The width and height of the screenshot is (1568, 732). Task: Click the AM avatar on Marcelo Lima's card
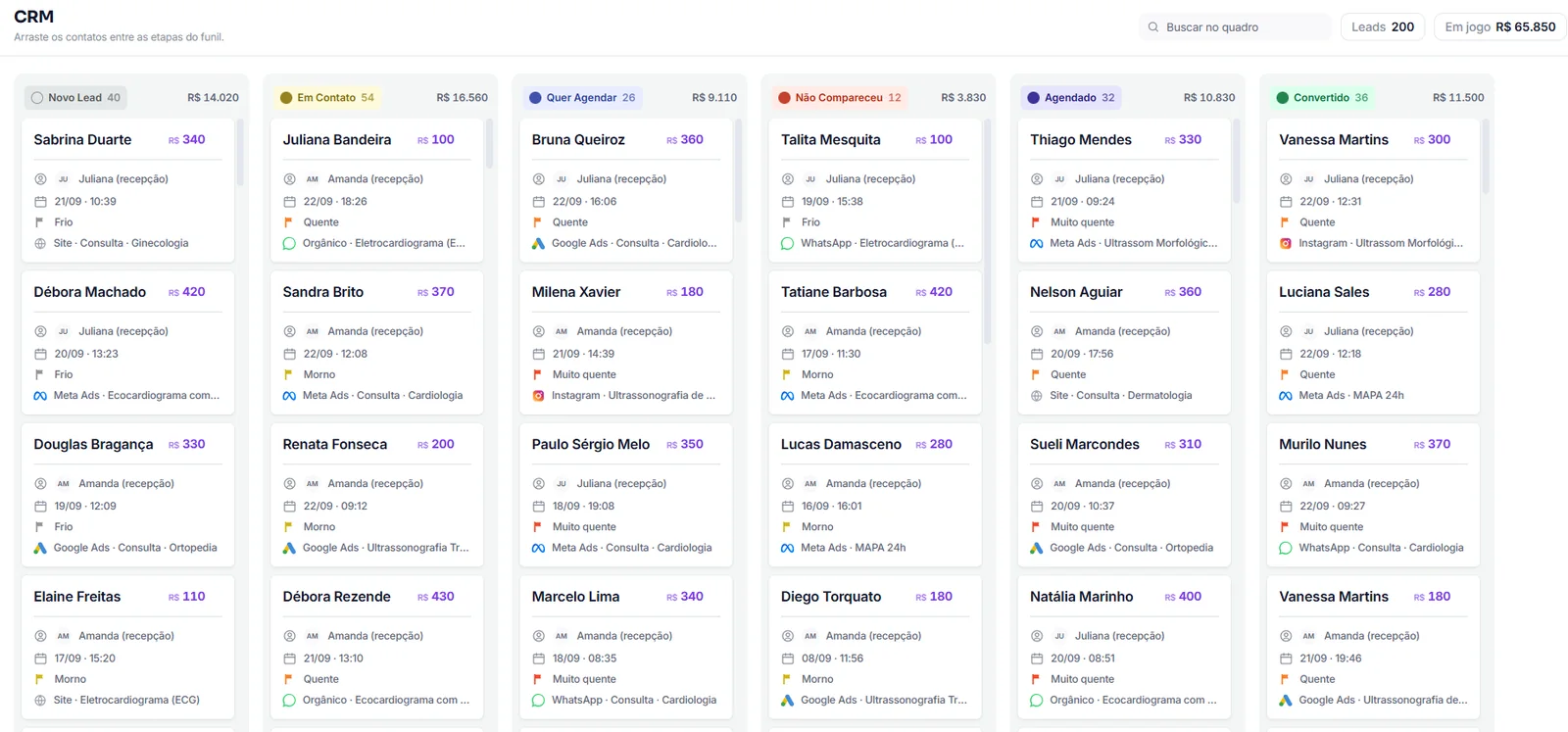click(x=562, y=636)
